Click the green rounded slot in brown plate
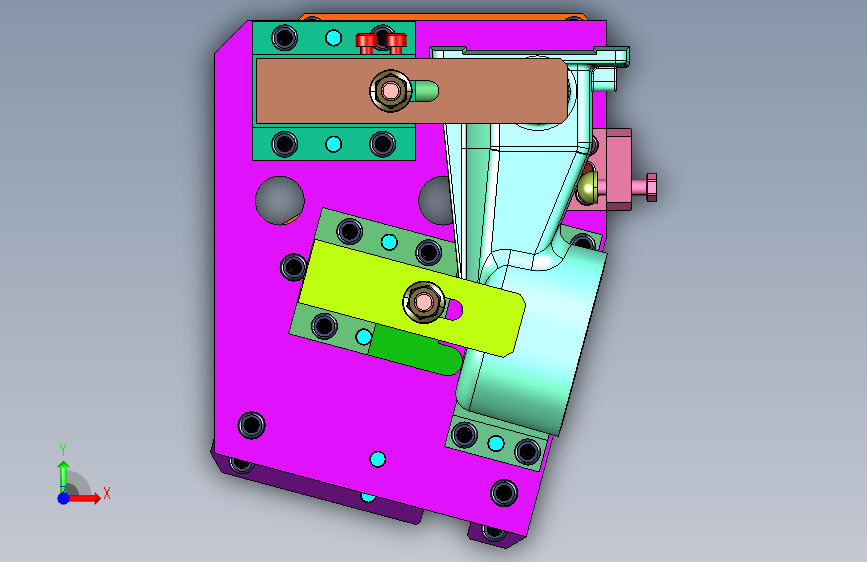Screen dimensions: 867x562 pos(426,91)
